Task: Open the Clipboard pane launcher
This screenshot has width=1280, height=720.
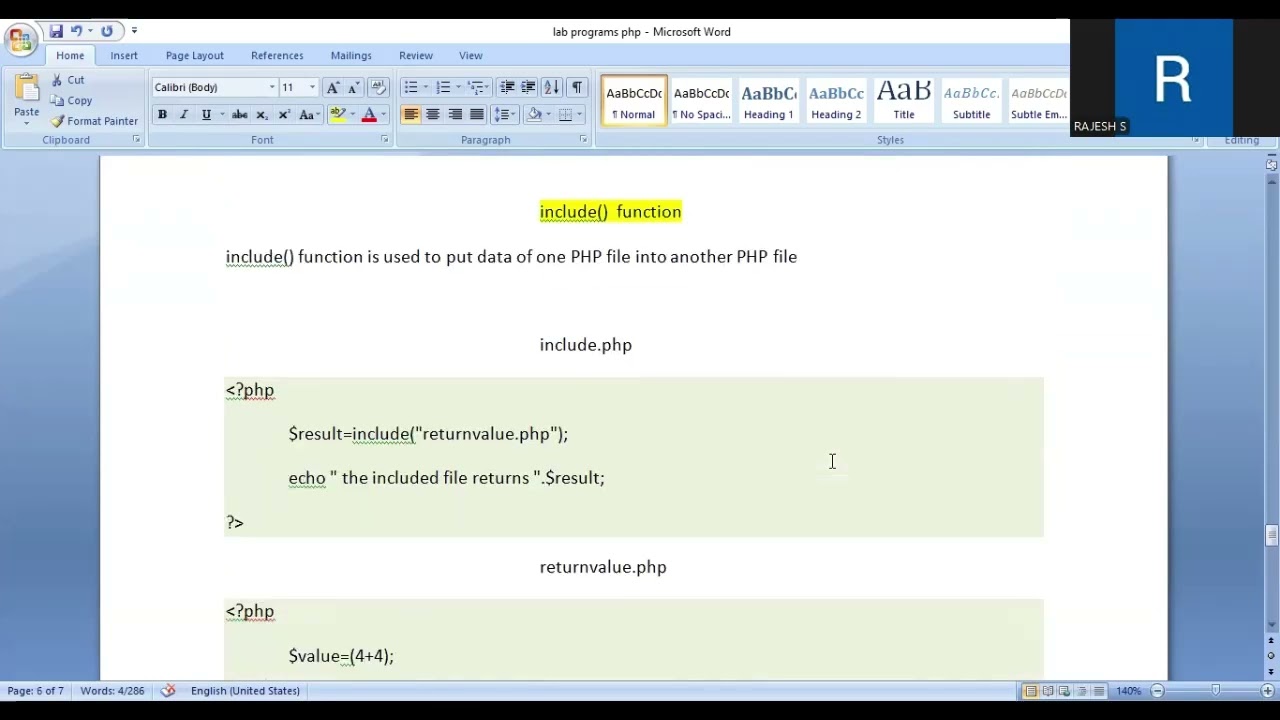Action: (x=136, y=140)
